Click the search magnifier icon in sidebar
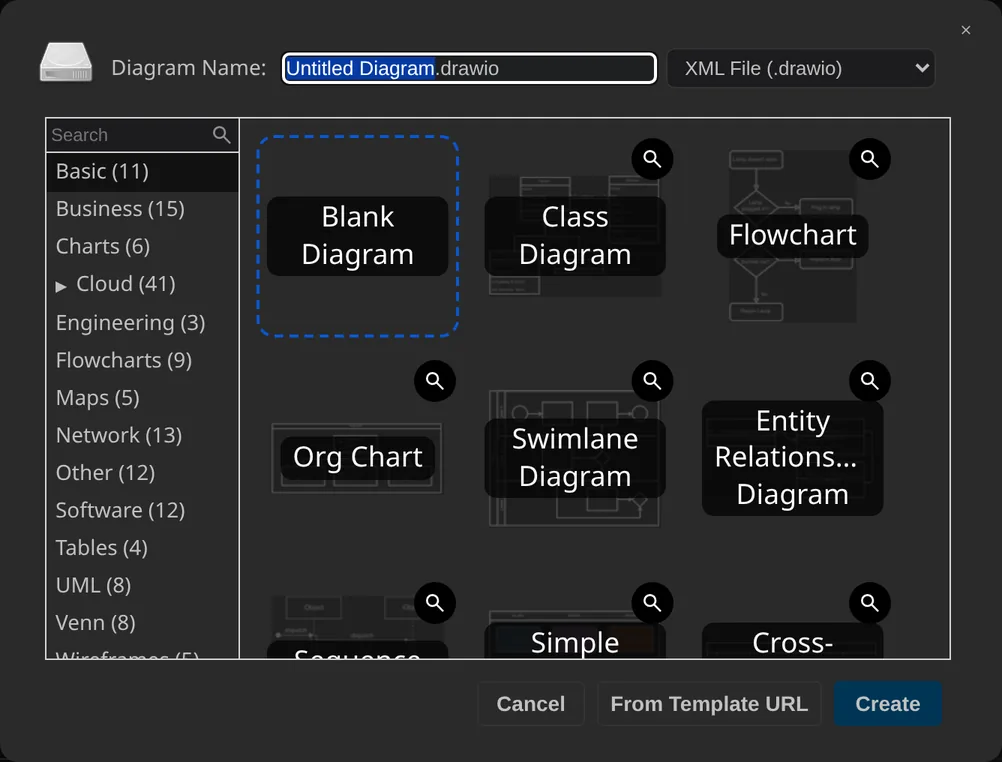The image size is (1002, 762). (x=221, y=135)
